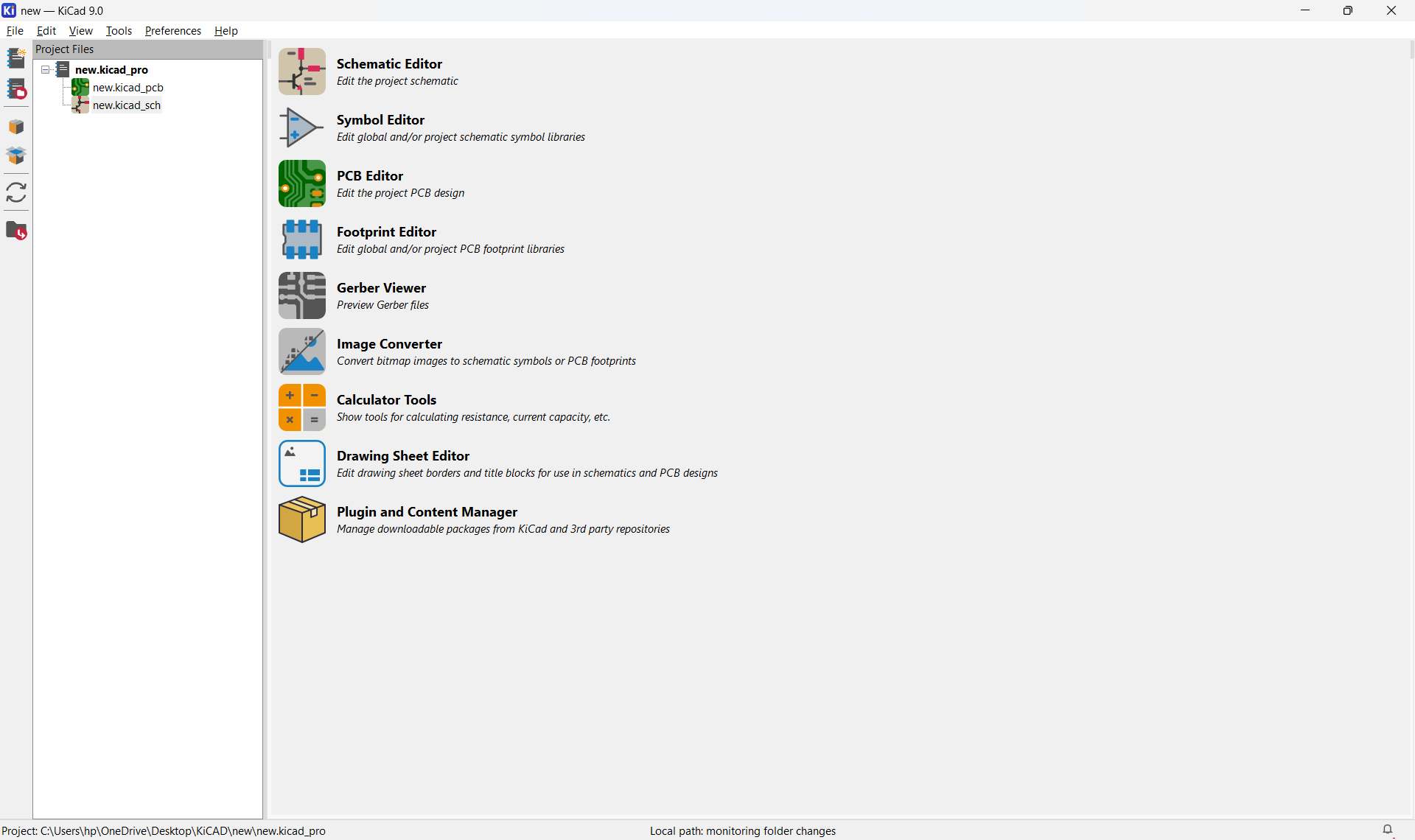Click the notifications bell in status bar

pos(1388,830)
